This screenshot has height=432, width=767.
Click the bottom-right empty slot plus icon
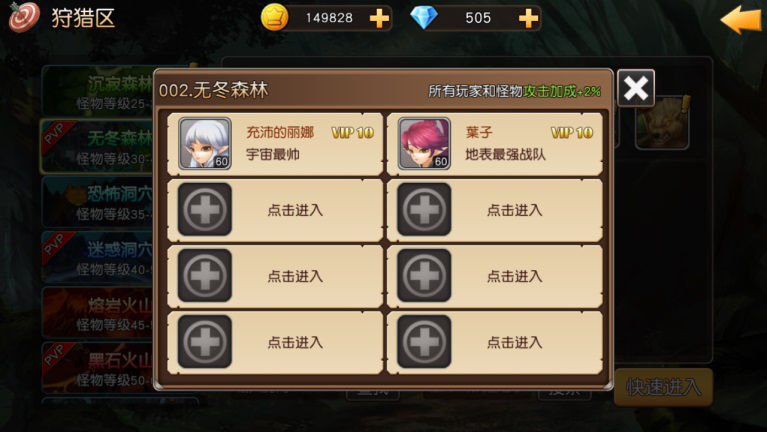click(424, 341)
